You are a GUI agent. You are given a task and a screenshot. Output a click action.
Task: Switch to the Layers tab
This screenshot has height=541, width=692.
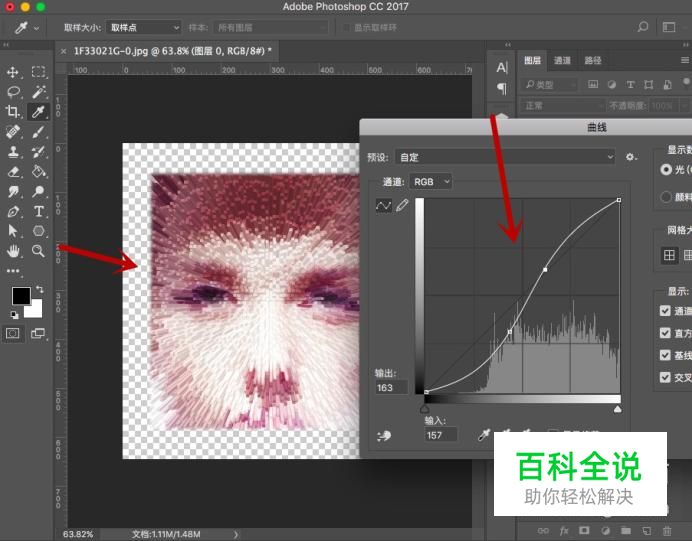[x=532, y=60]
